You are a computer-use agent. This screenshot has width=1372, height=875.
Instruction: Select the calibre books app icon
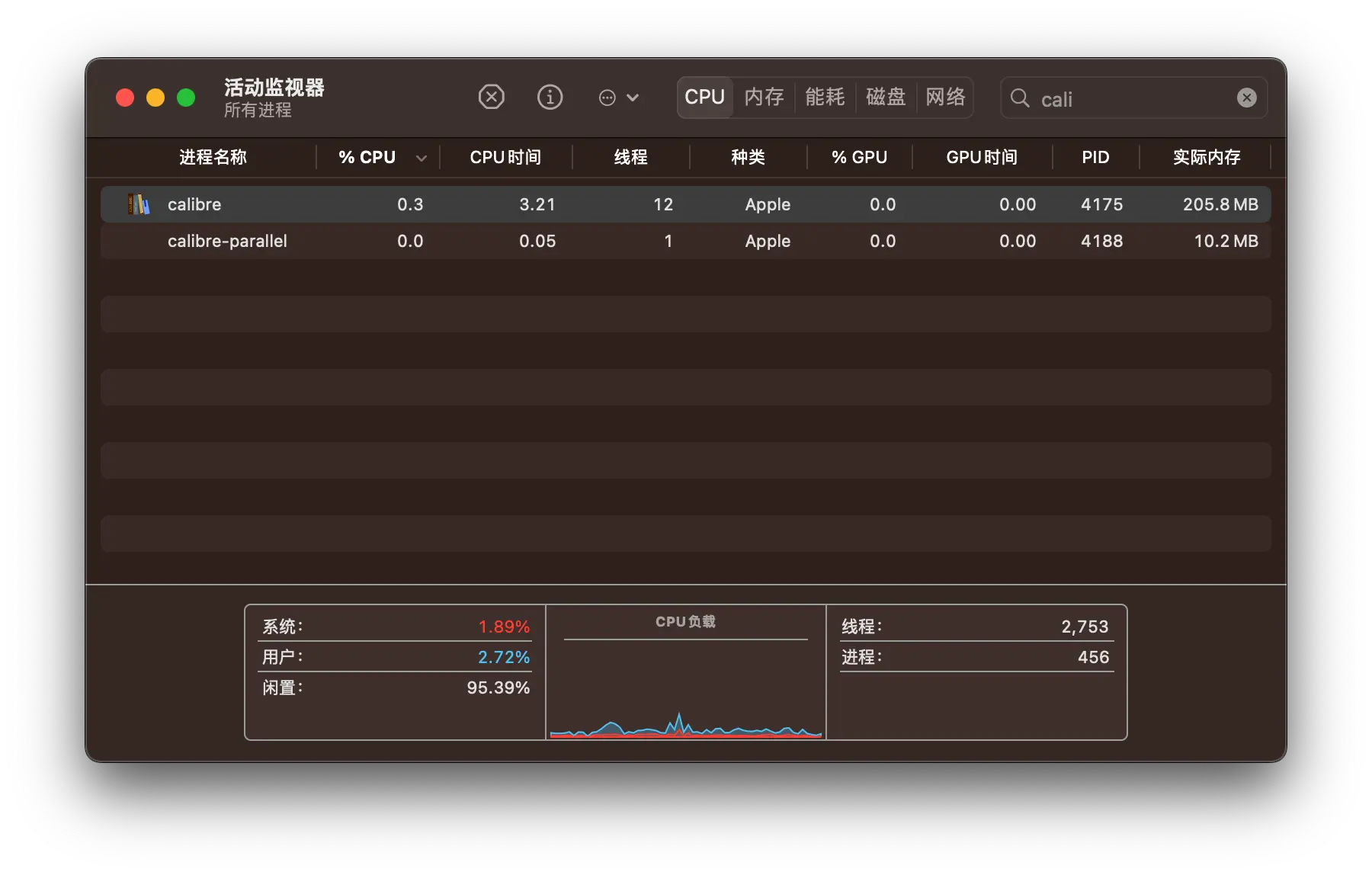pos(139,204)
